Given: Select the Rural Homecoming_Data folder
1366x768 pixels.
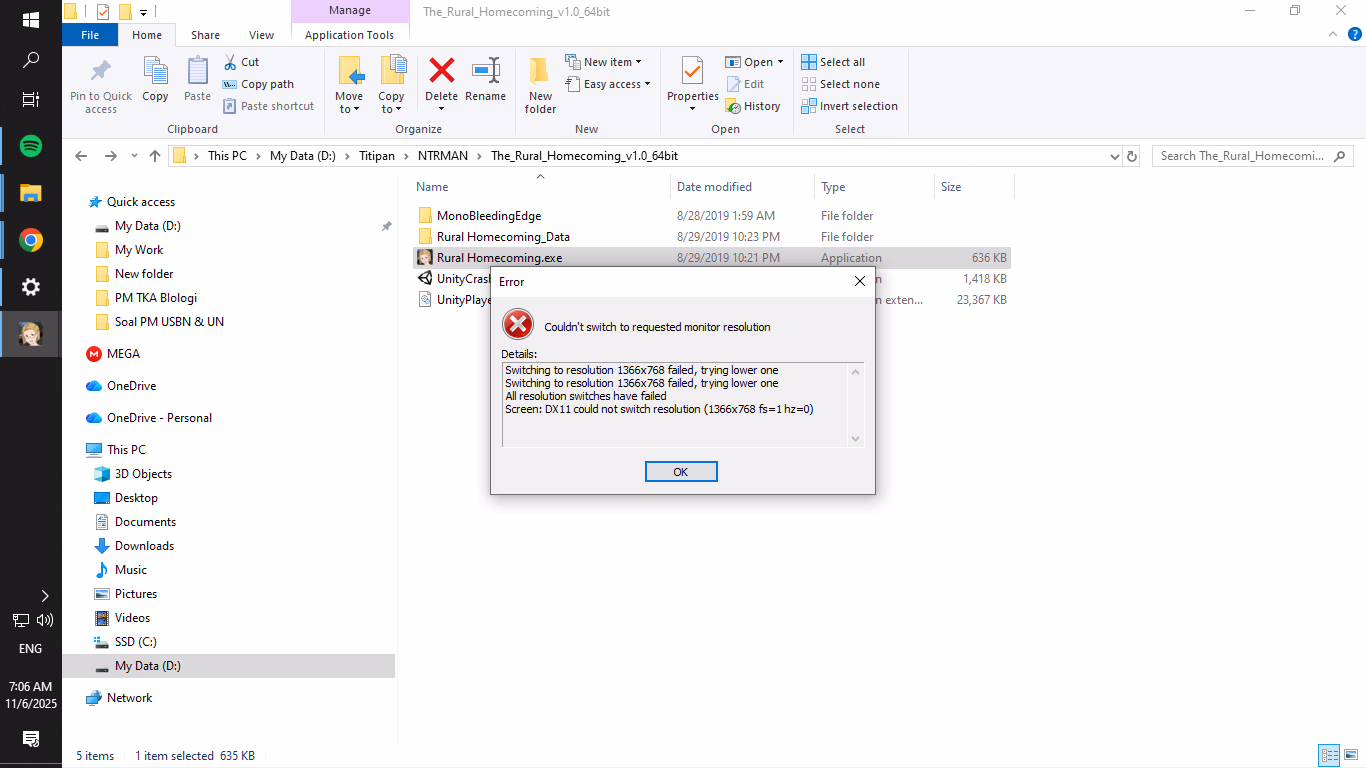Looking at the screenshot, I should coord(712,237).
